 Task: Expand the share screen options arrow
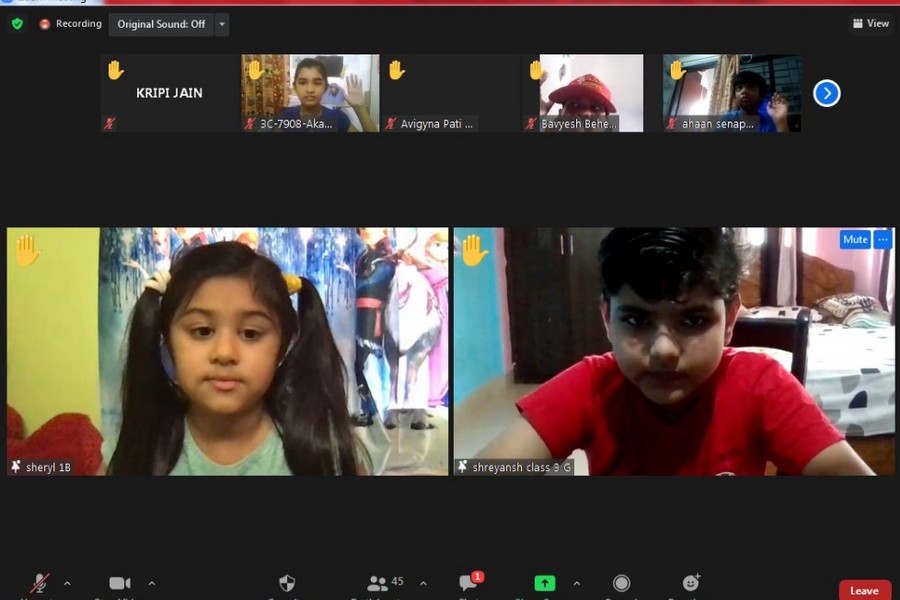pyautogui.click(x=576, y=583)
